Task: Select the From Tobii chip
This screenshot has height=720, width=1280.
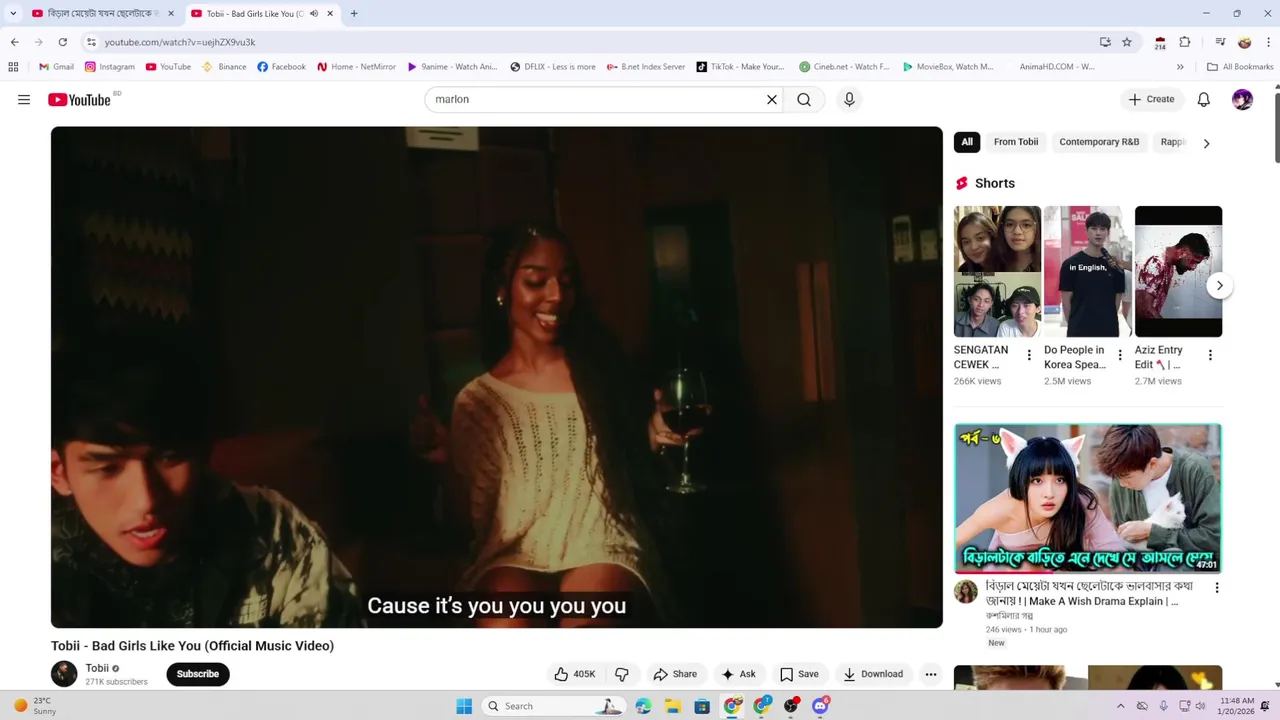Action: coord(1016,142)
